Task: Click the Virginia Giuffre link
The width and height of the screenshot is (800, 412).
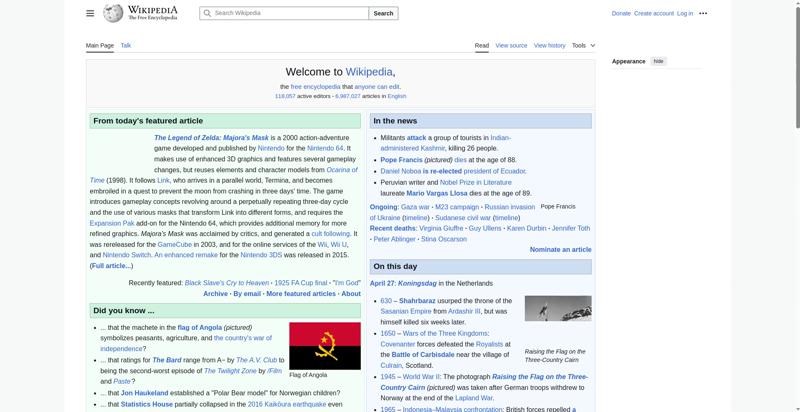Action: click(441, 228)
